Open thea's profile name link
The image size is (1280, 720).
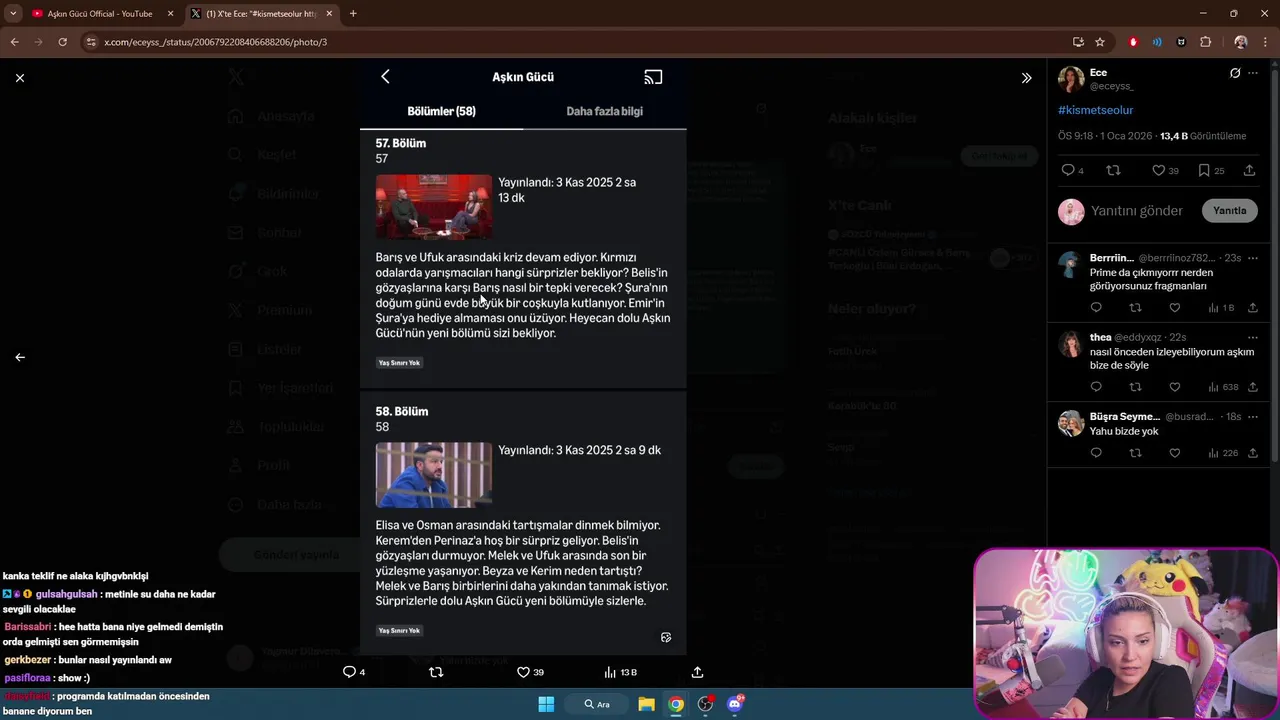click(x=1100, y=338)
